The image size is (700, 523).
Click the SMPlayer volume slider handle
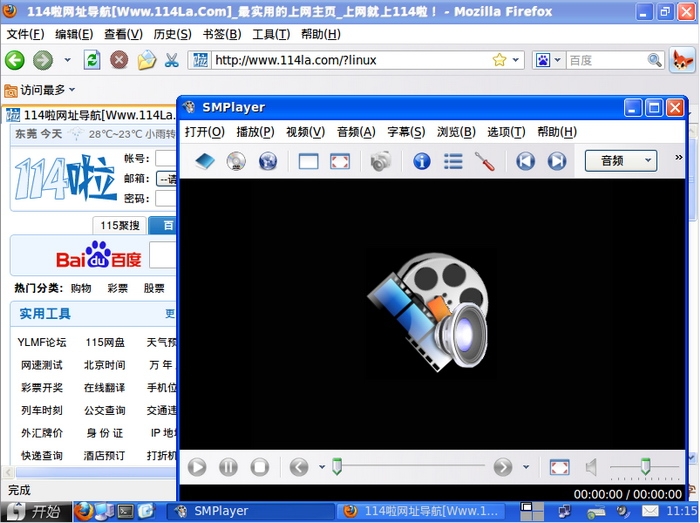pos(645,466)
